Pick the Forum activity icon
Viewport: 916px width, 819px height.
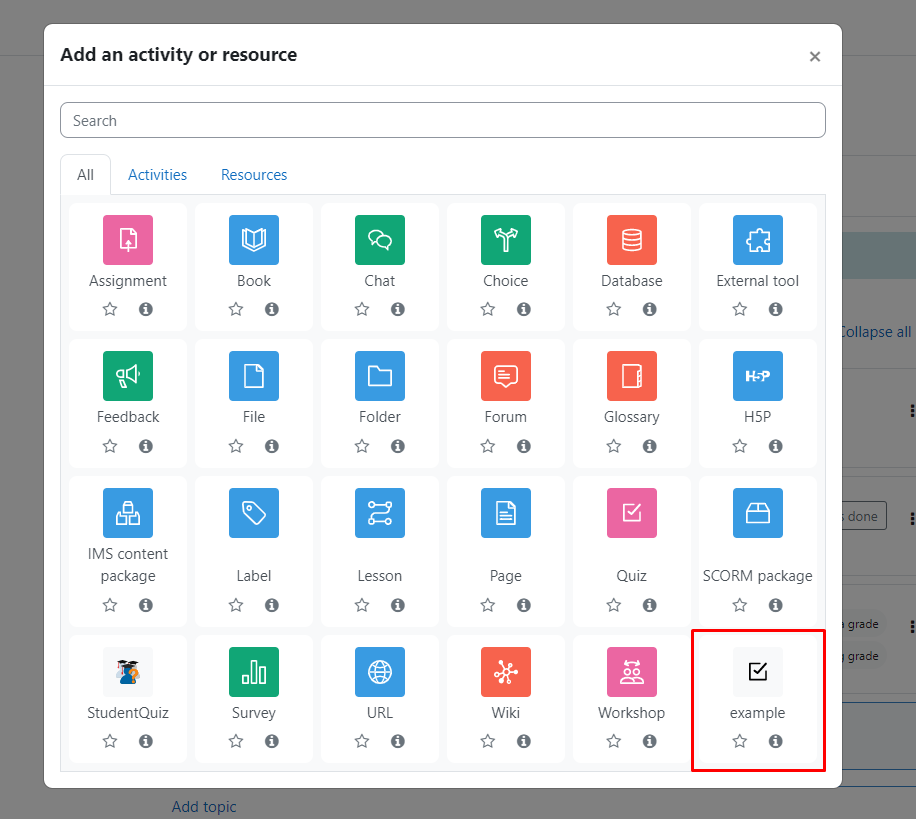click(x=506, y=376)
